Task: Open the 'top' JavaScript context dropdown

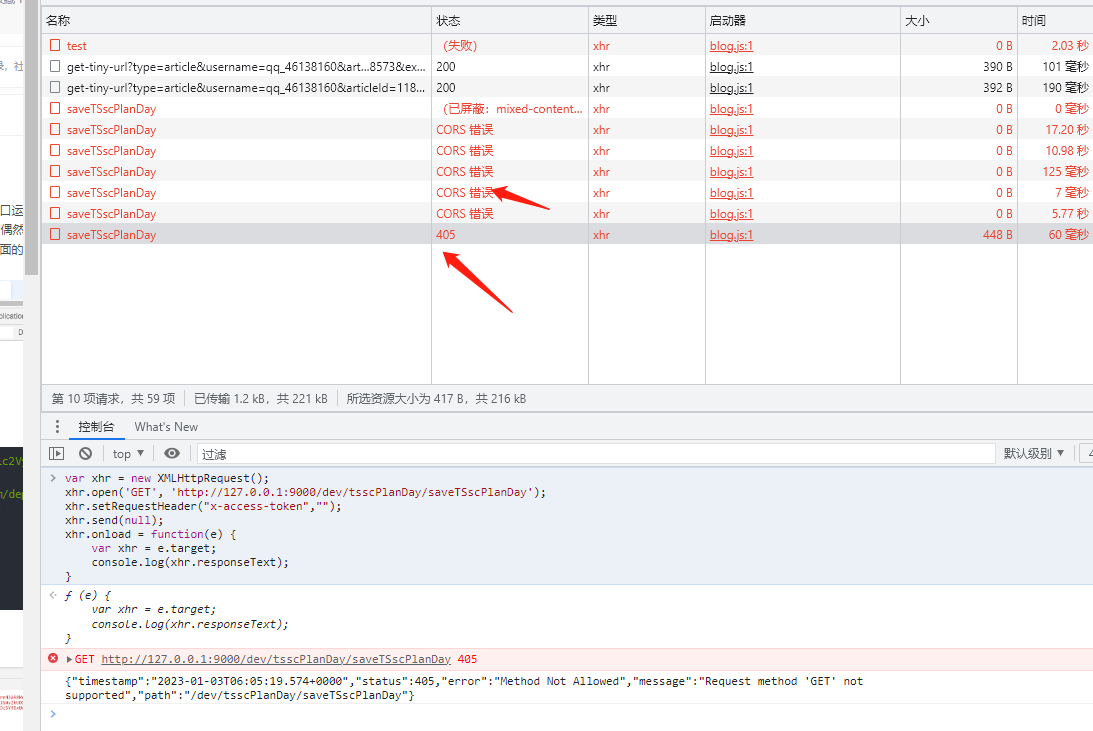Action: click(x=128, y=454)
